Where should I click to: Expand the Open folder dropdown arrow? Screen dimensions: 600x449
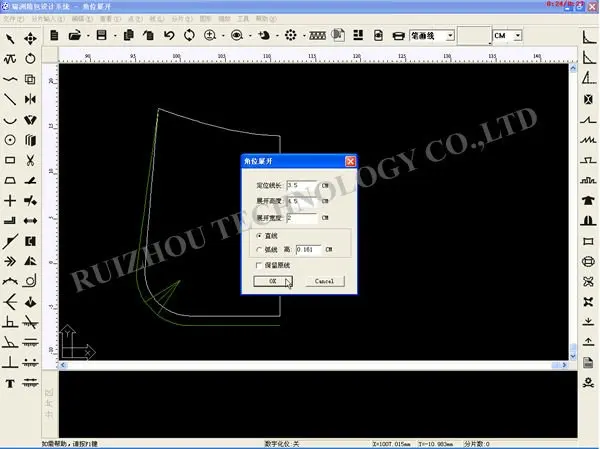(x=88, y=36)
